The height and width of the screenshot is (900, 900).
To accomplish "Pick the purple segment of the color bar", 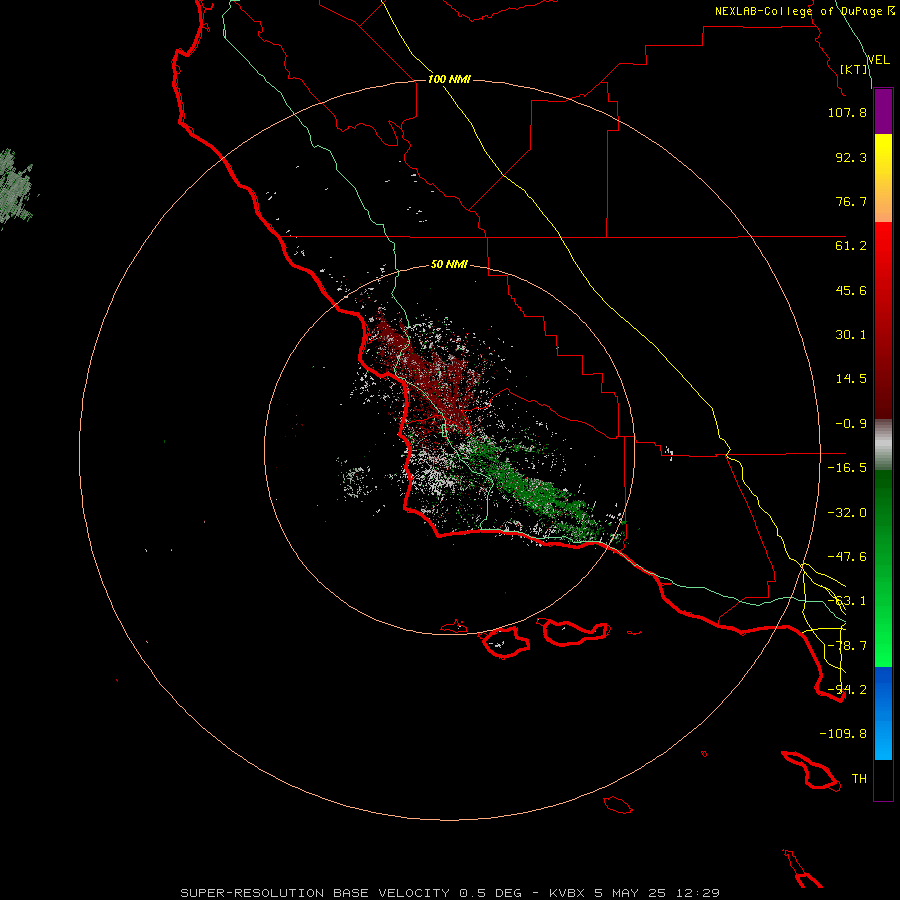I will pos(883,111).
